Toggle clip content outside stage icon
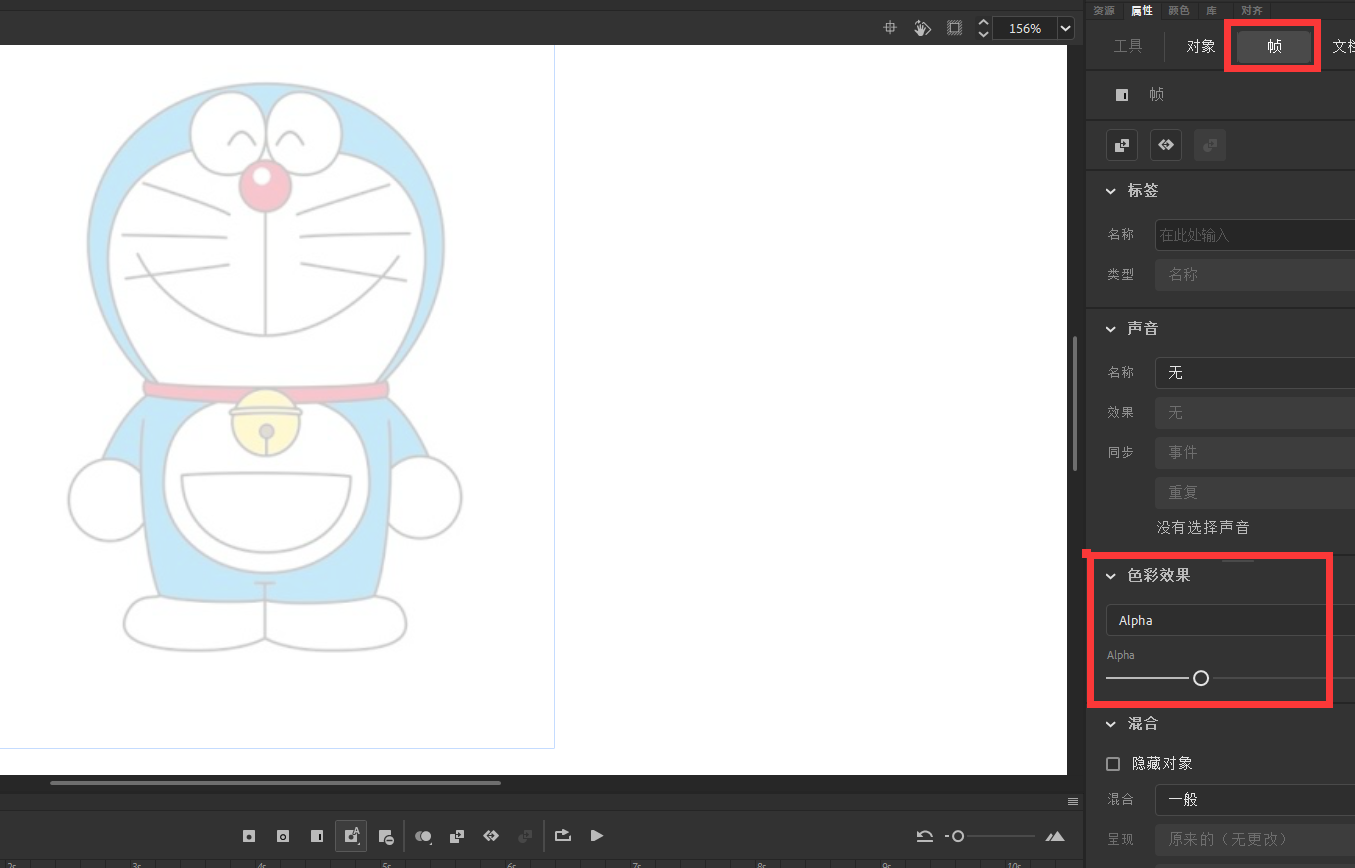Viewport: 1355px width, 868px height. click(x=954, y=28)
